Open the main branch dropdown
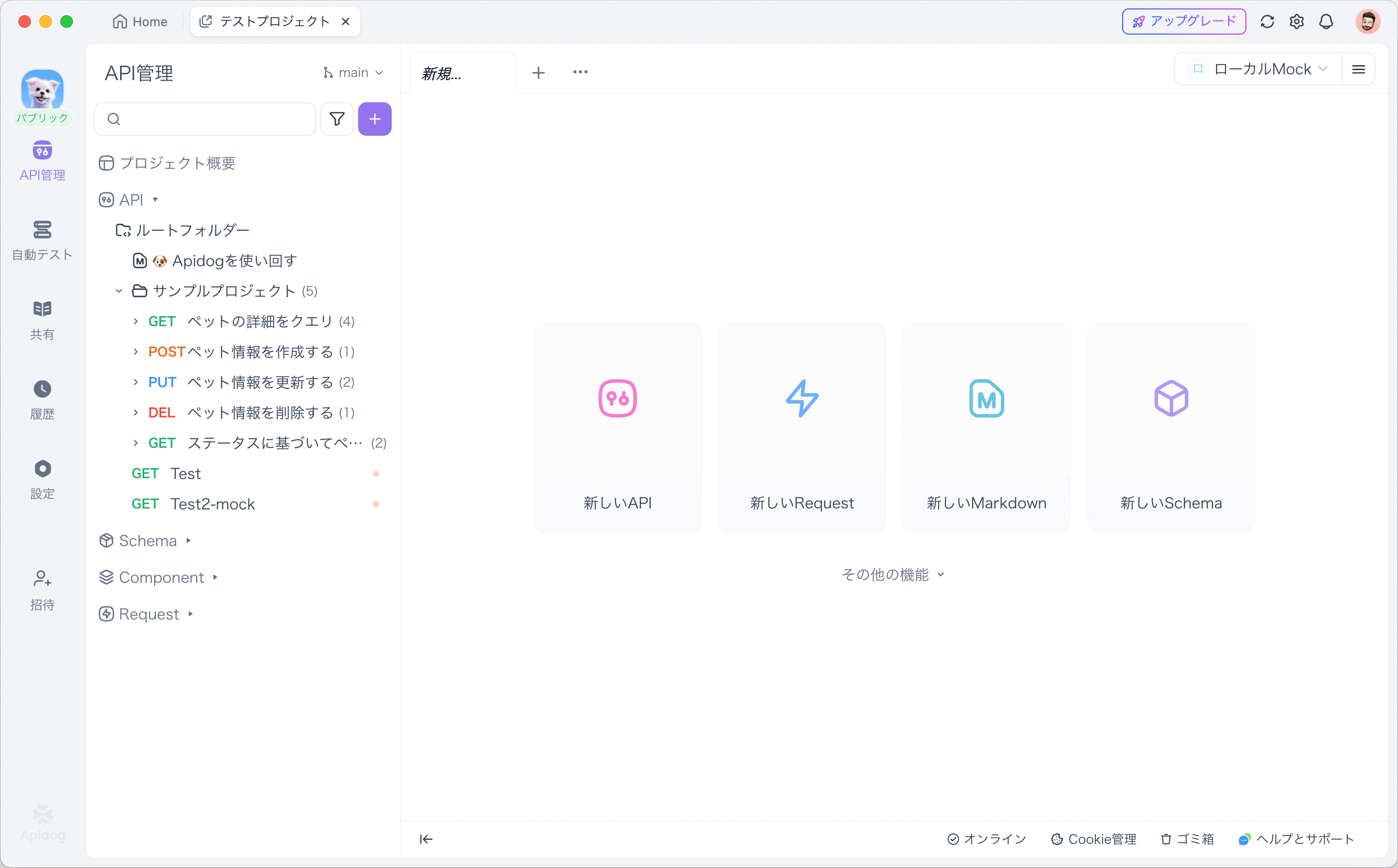The image size is (1398, 868). pos(353,73)
